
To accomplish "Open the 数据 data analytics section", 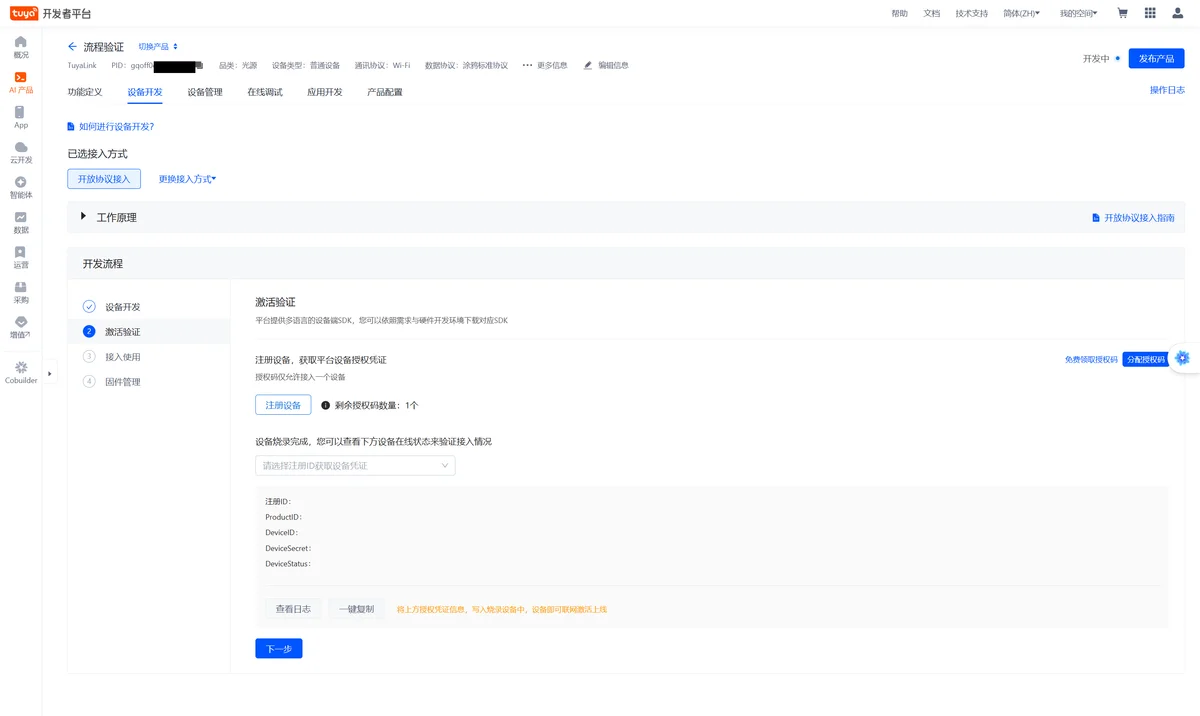I will click(x=21, y=222).
